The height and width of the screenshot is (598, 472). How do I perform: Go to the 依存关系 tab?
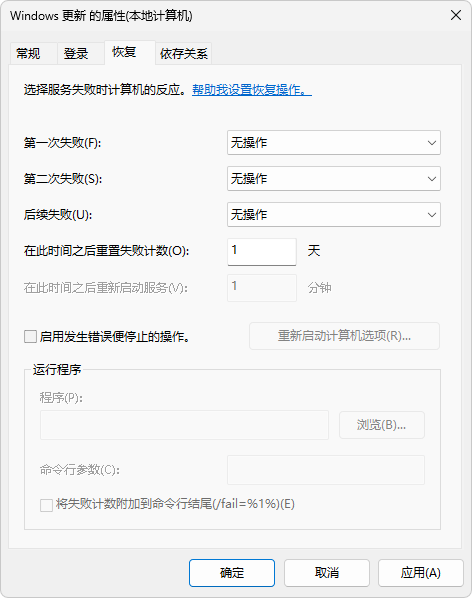[183, 53]
